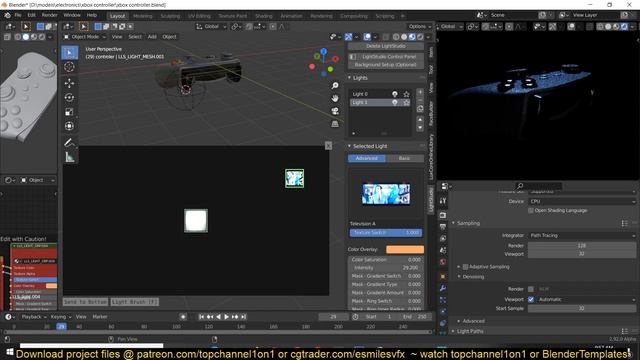Toggle visibility bulb of Light 0
This screenshot has height=360, width=640.
(x=395, y=94)
